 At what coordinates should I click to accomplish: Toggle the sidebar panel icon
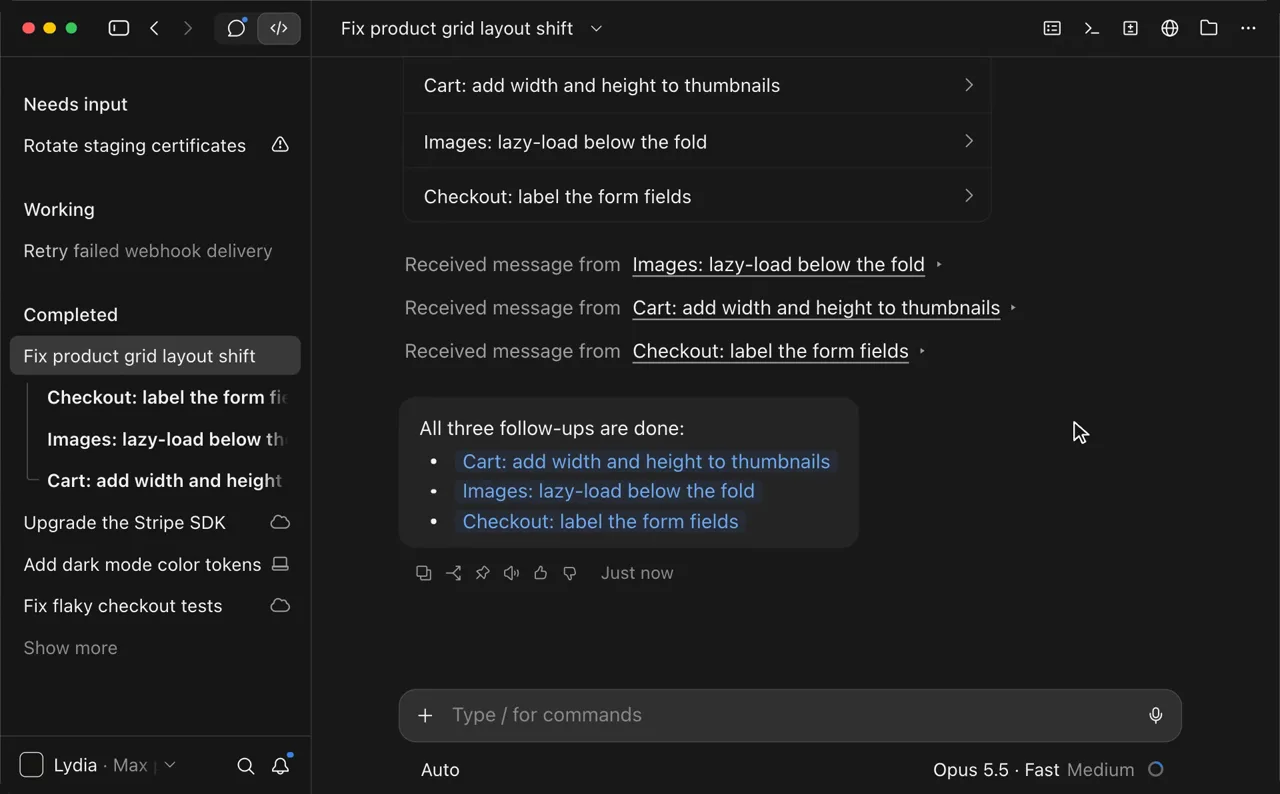(119, 28)
